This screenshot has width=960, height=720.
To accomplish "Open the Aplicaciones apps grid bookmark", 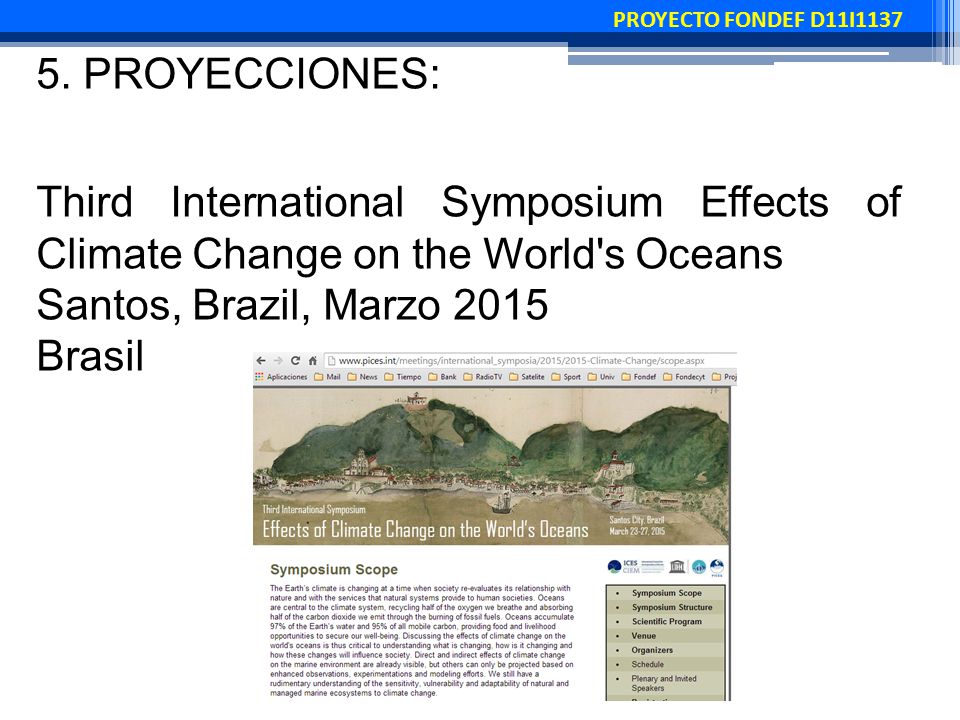I will [x=281, y=377].
